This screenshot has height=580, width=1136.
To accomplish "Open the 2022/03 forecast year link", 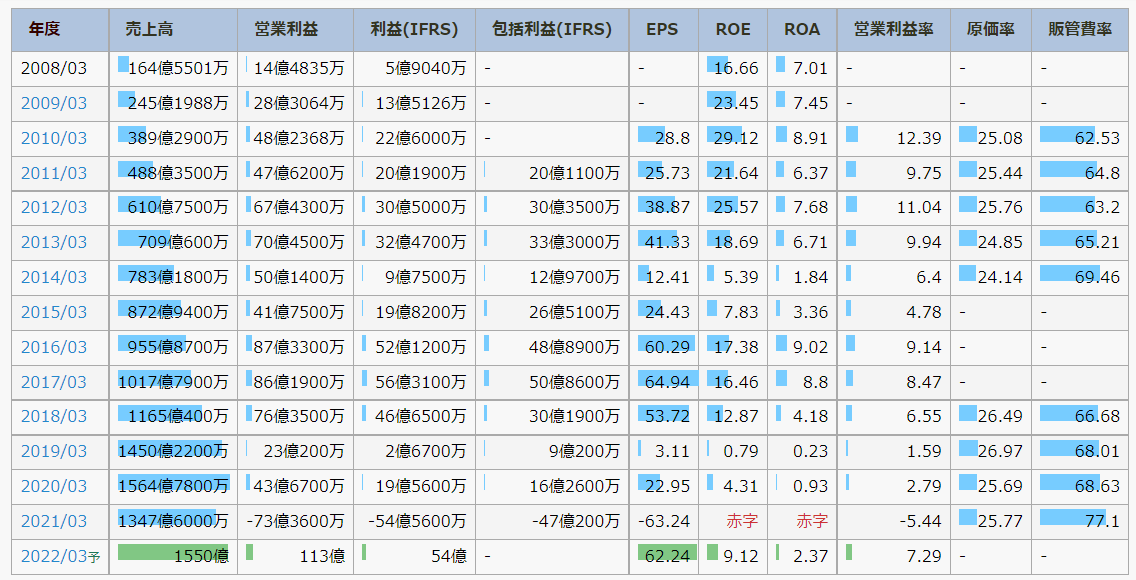I will coord(60,557).
